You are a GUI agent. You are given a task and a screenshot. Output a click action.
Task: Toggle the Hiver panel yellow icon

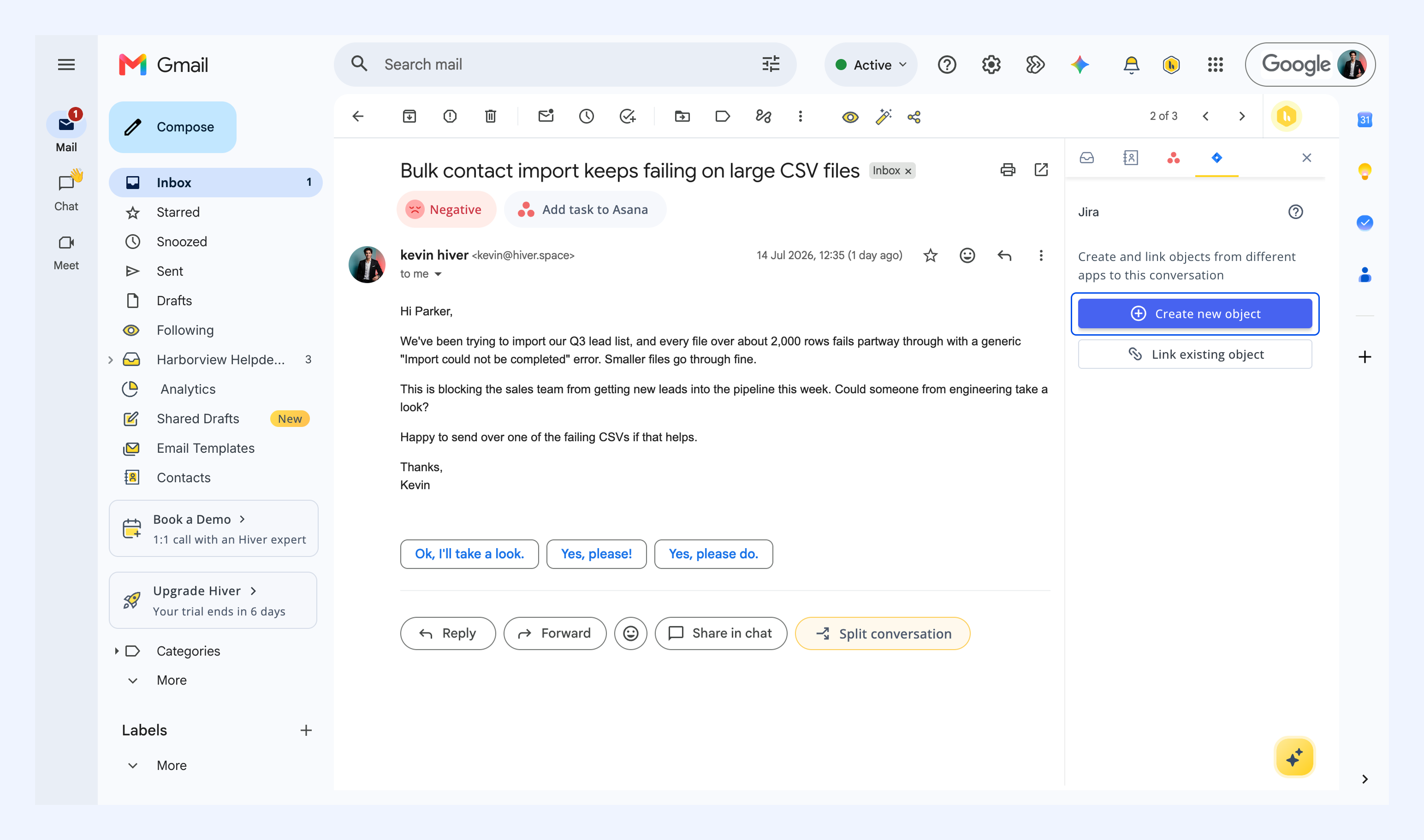pyautogui.click(x=1287, y=117)
